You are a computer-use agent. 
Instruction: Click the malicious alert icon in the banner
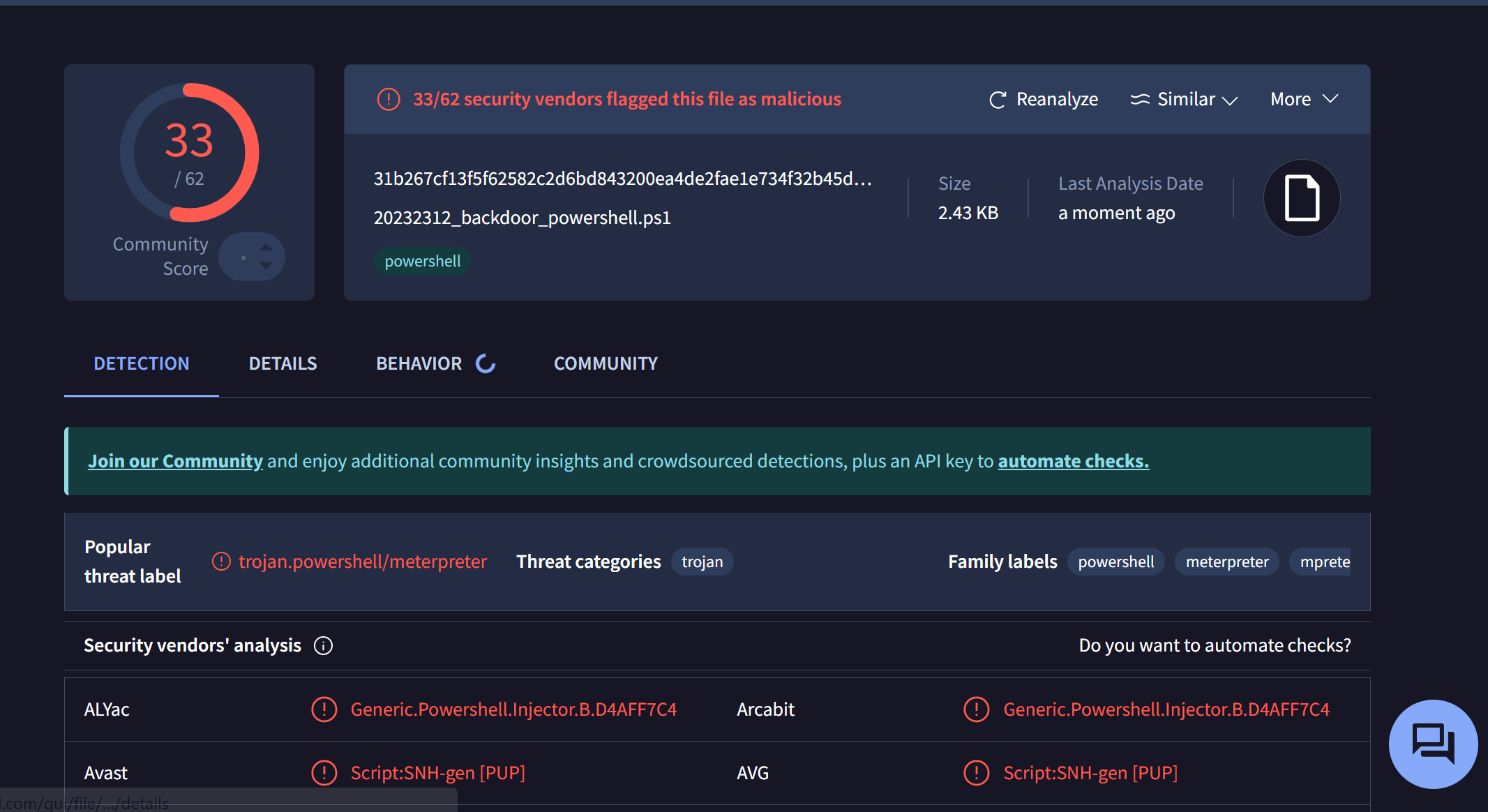(x=389, y=99)
